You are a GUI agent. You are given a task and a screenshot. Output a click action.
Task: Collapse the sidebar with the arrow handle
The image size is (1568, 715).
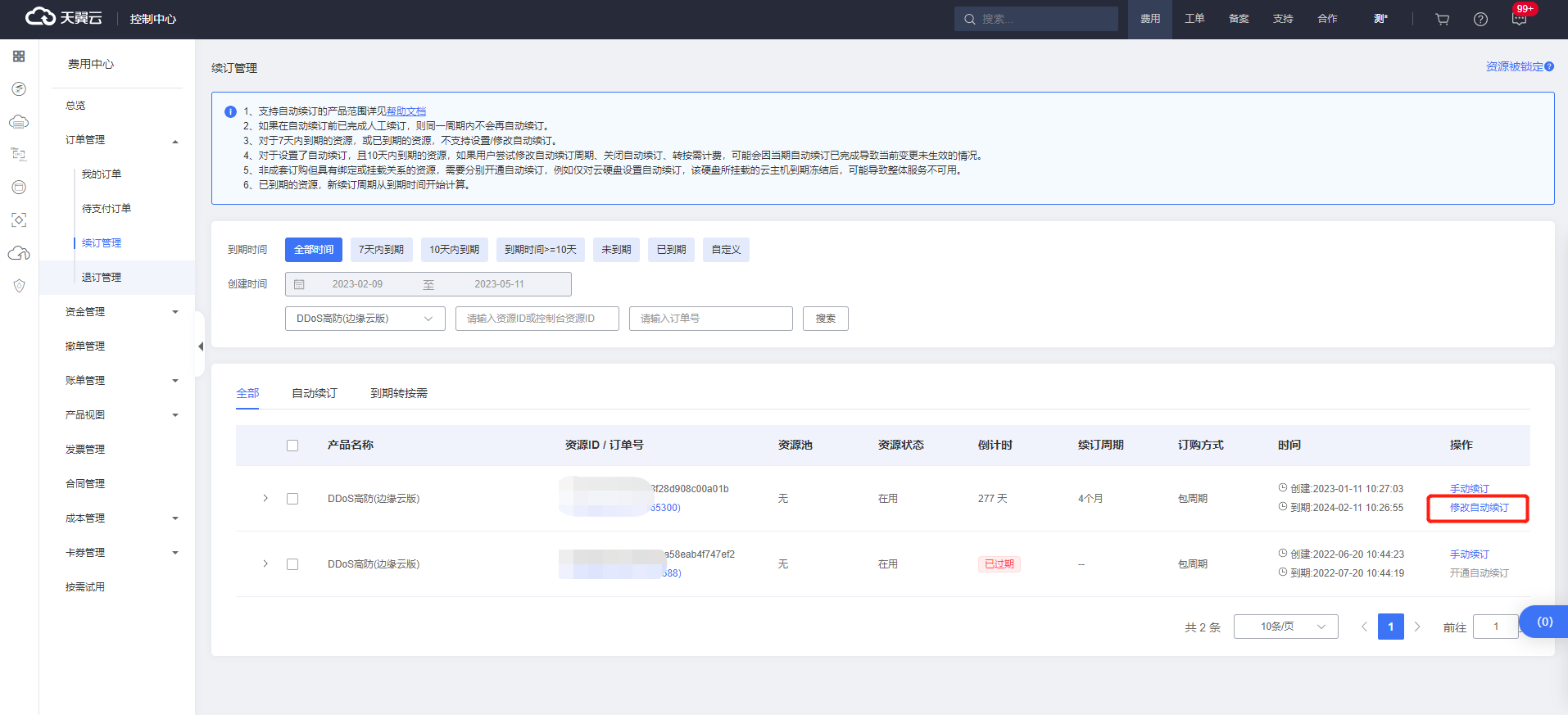(200, 346)
